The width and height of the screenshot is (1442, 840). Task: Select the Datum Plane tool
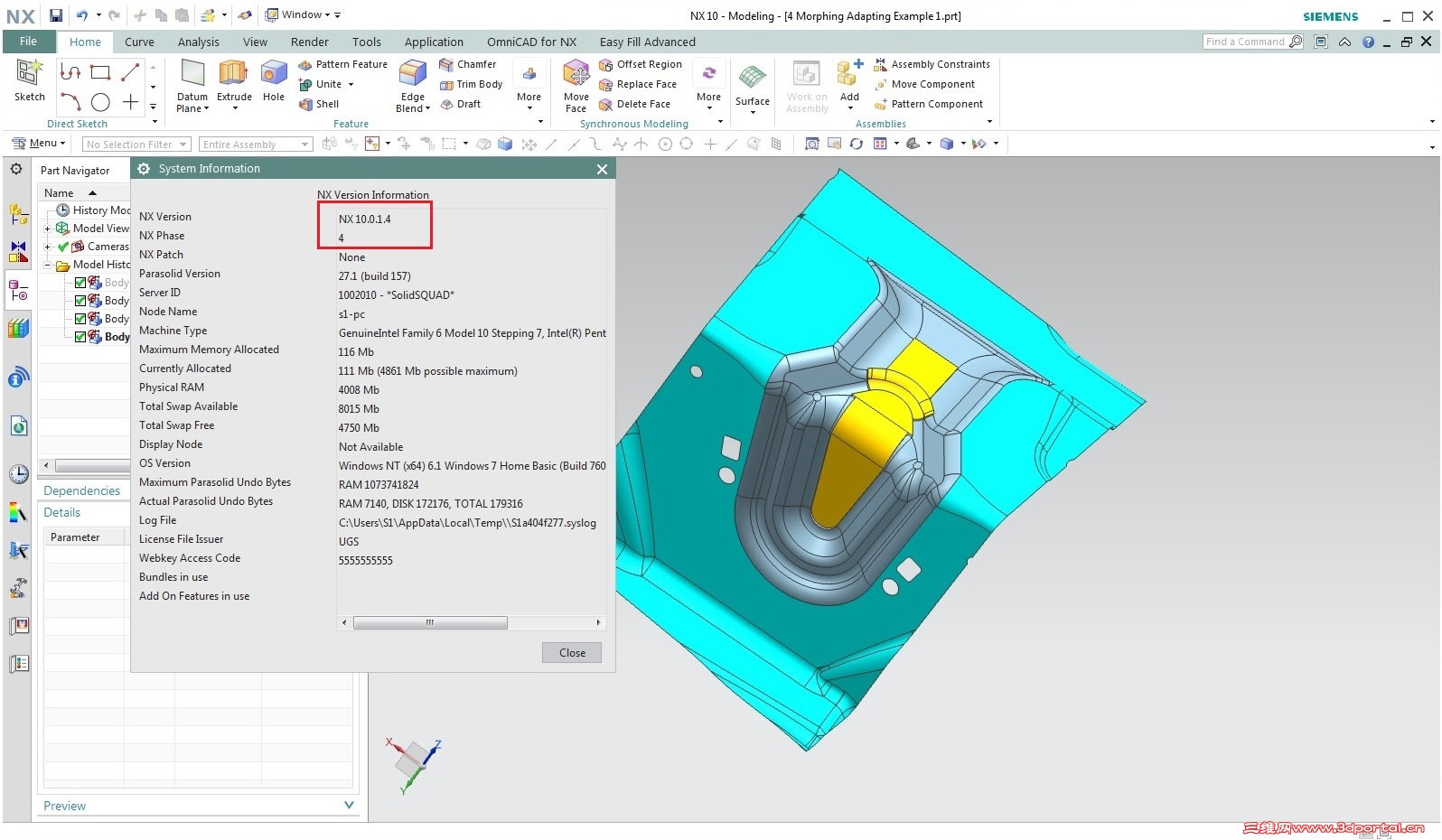coord(192,86)
